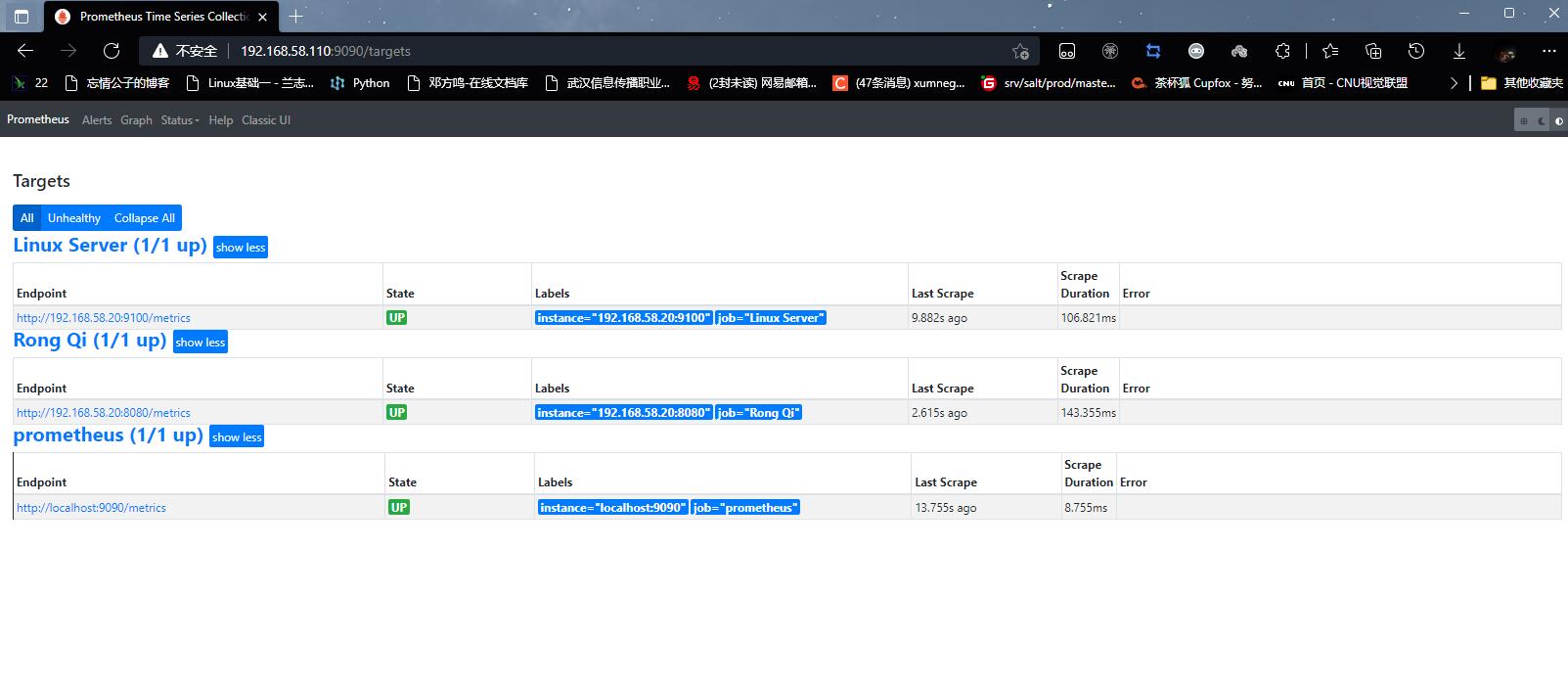
Task: Click the UP state badge for Linux Server
Action: coord(396,318)
